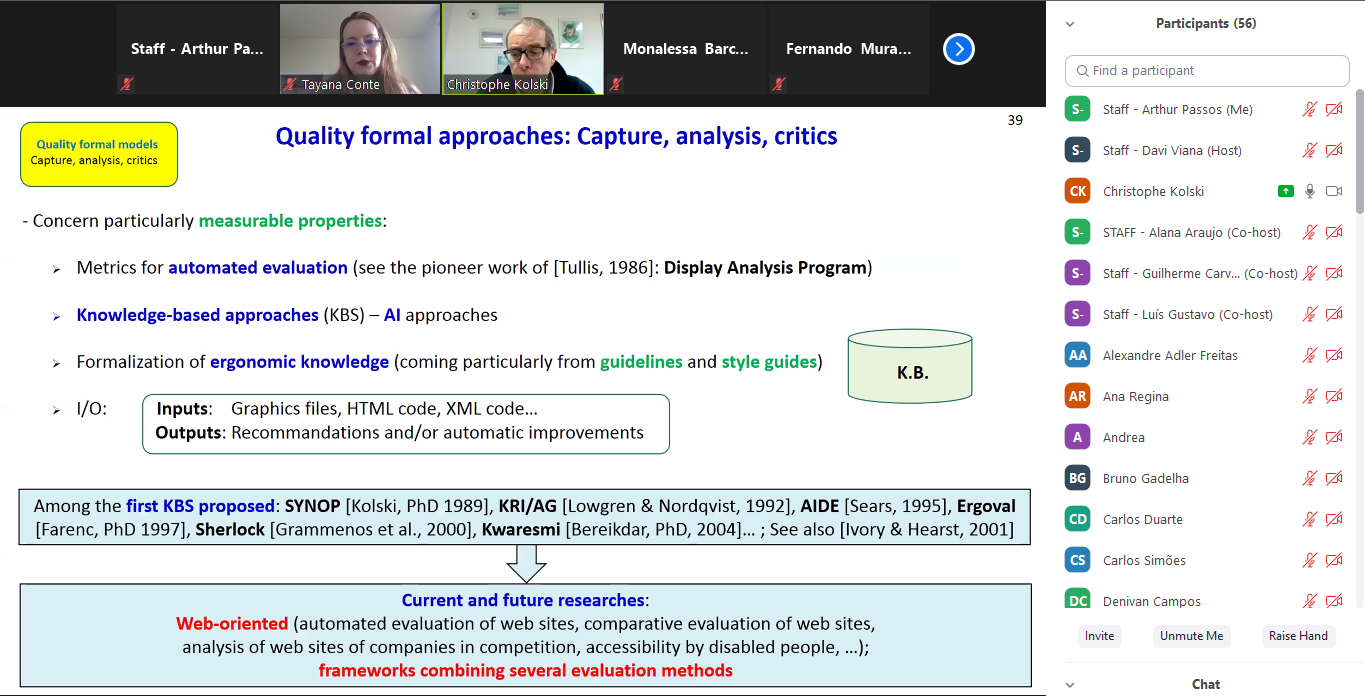Click Christophe Kolski's green screen-share indicator icon
The width and height of the screenshot is (1365, 696).
point(1285,191)
